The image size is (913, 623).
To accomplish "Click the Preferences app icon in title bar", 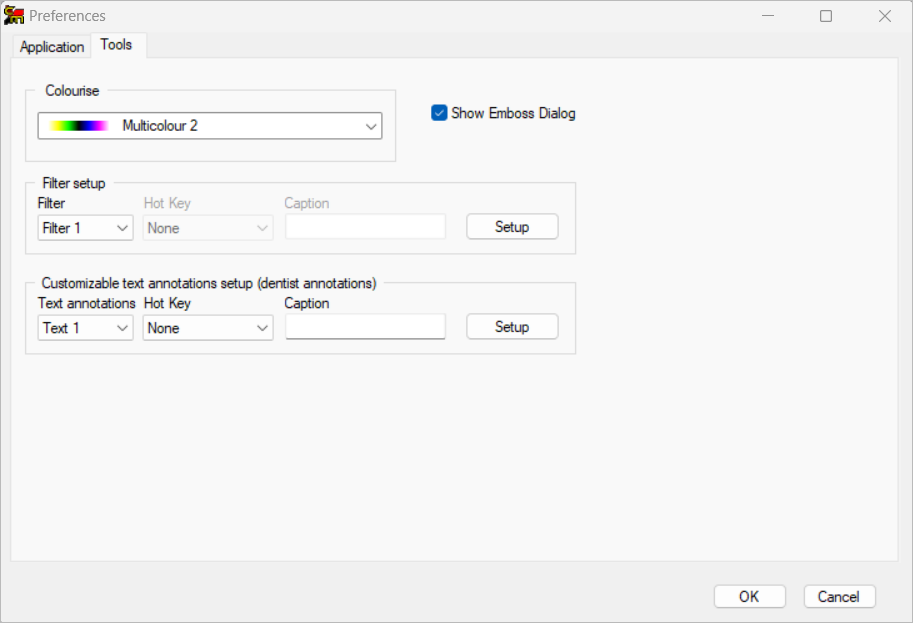I will pyautogui.click(x=14, y=16).
